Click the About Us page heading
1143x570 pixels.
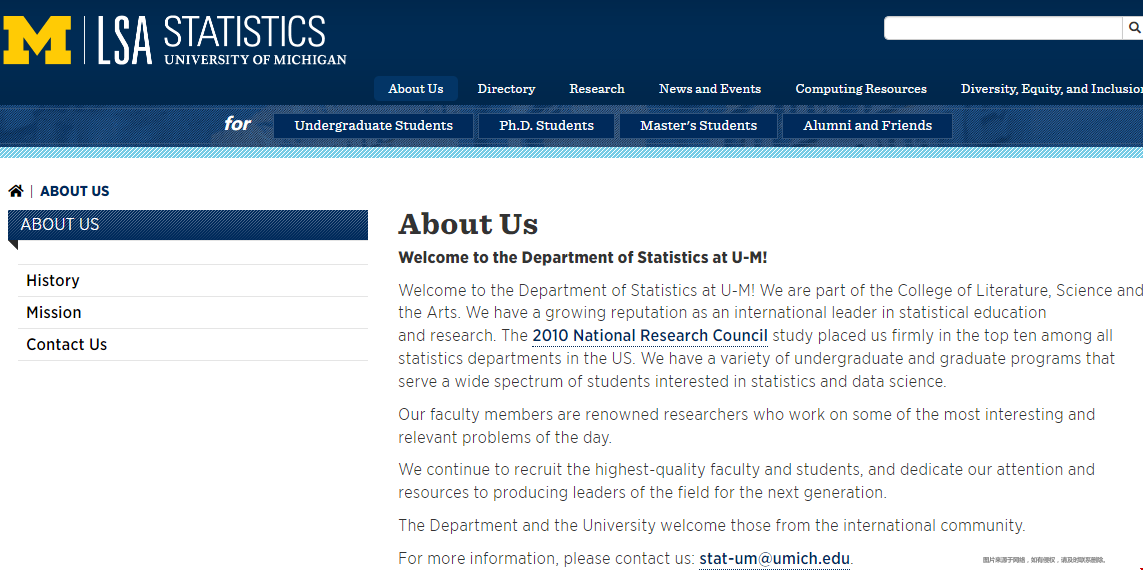468,225
